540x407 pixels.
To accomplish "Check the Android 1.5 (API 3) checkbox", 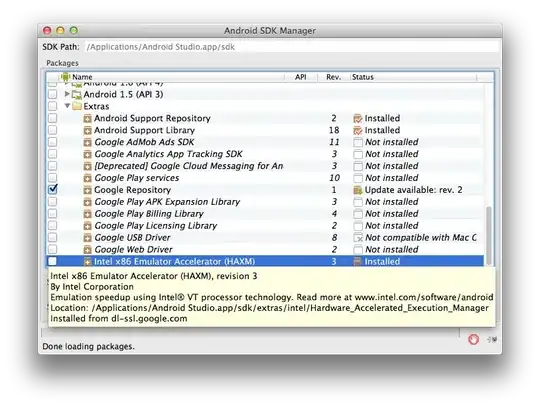I will (x=53, y=94).
